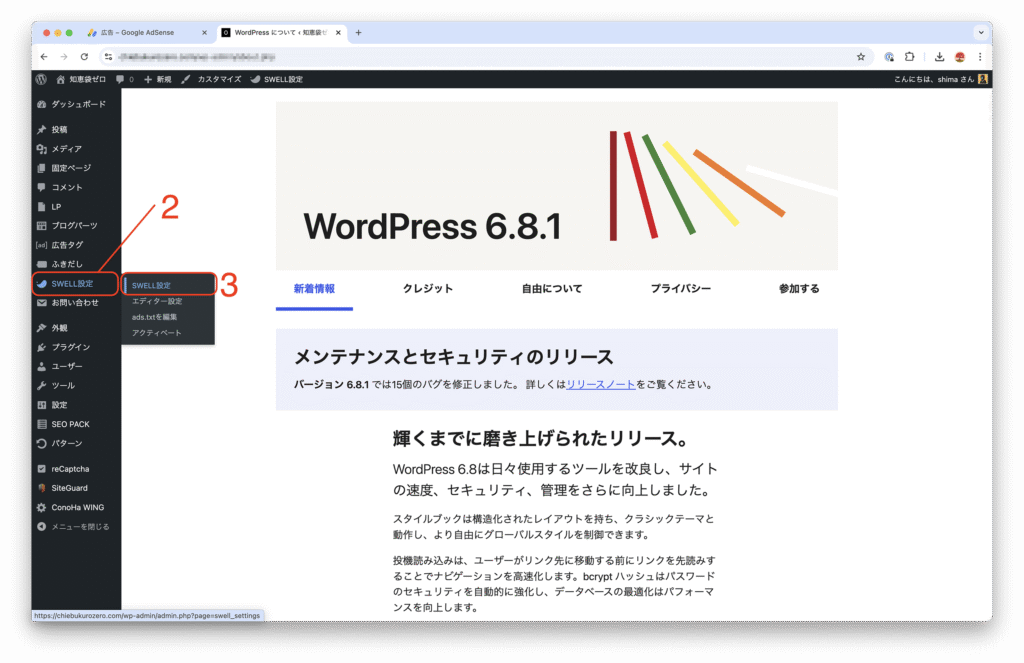Open a new browser tab

[358, 32]
